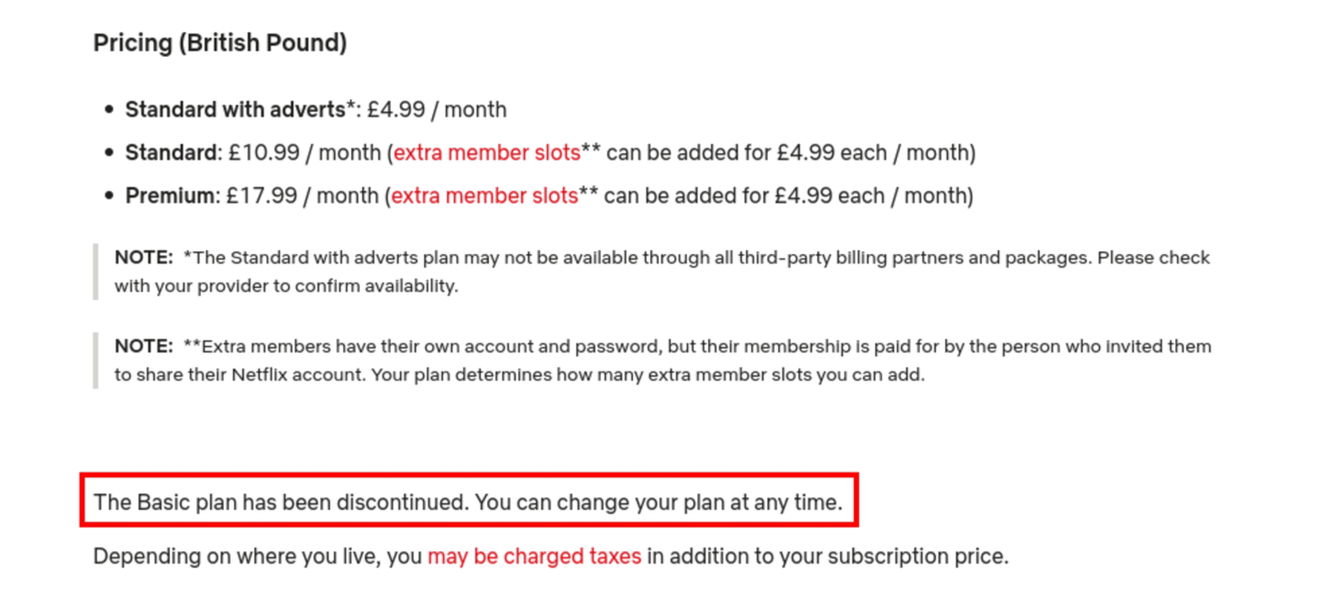Click the £4.99 / month adverts plan price
This screenshot has height=600, width=1321.
pyautogui.click(x=437, y=110)
